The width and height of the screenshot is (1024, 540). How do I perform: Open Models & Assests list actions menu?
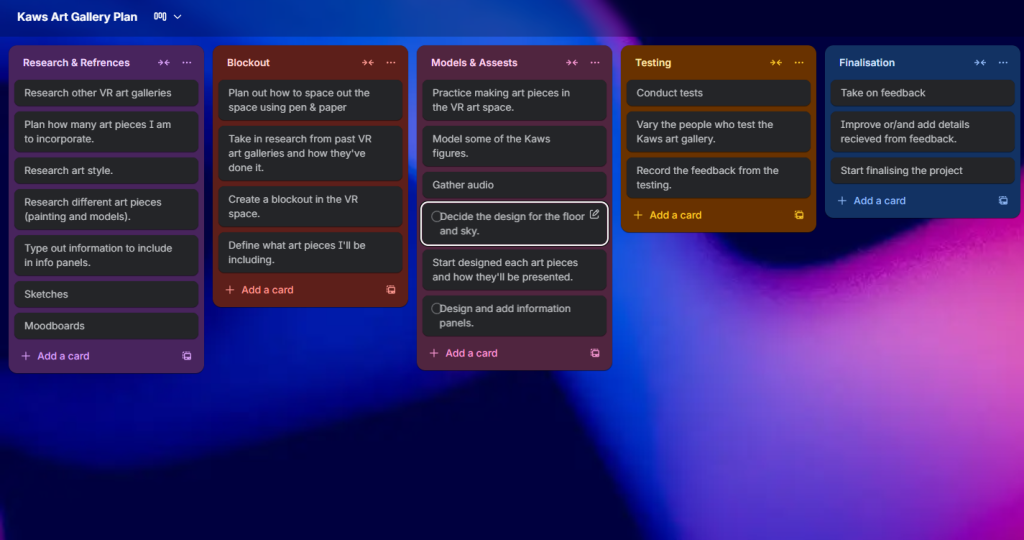(594, 63)
